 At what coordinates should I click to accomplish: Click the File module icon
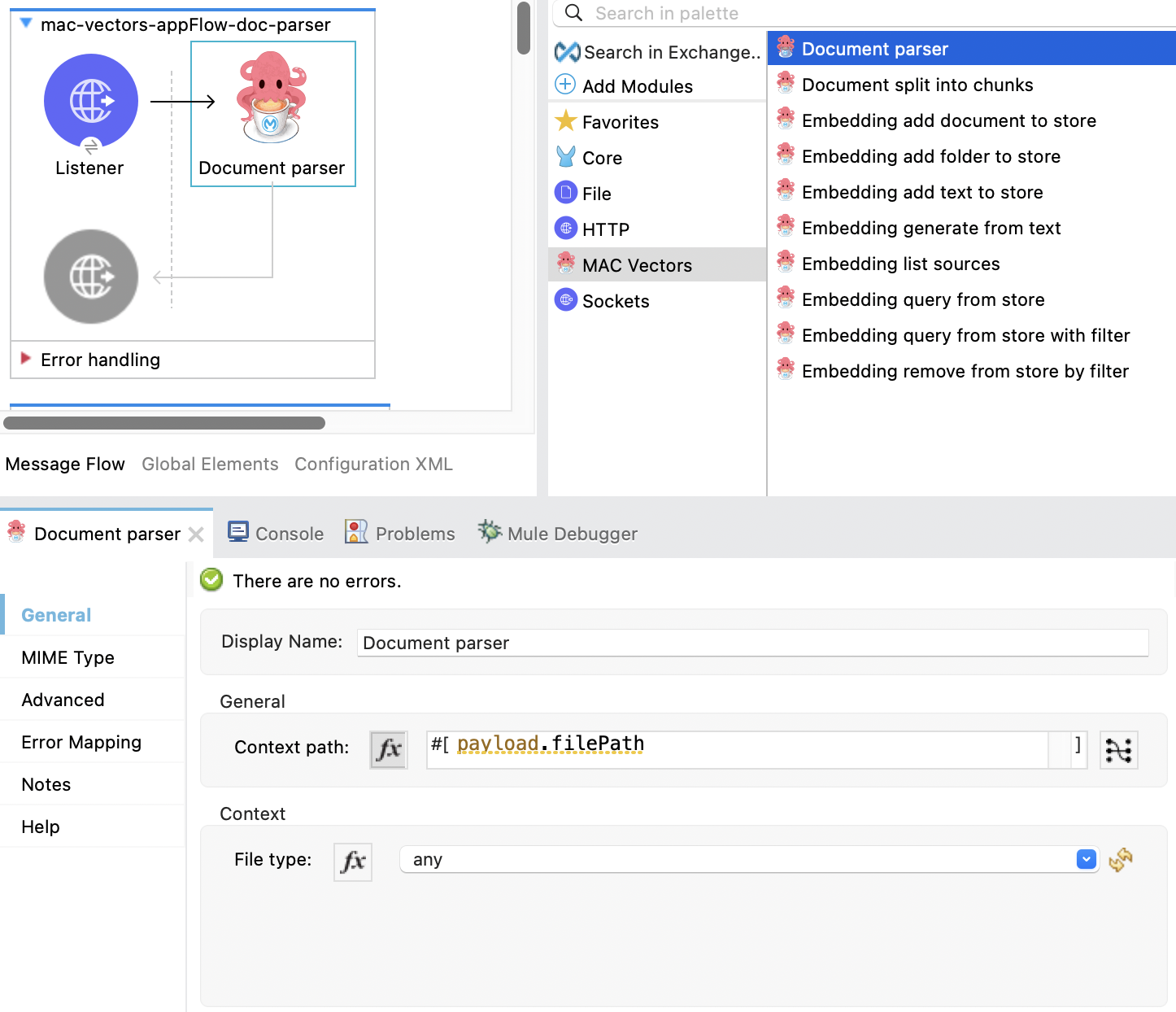click(x=566, y=193)
